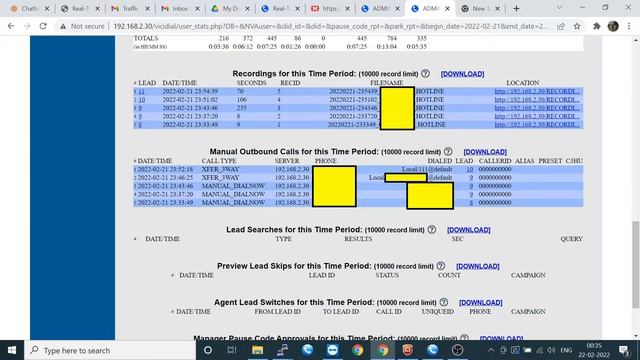Go back to previous page in browser
Viewport: 640px width, 360px height.
[11, 26]
